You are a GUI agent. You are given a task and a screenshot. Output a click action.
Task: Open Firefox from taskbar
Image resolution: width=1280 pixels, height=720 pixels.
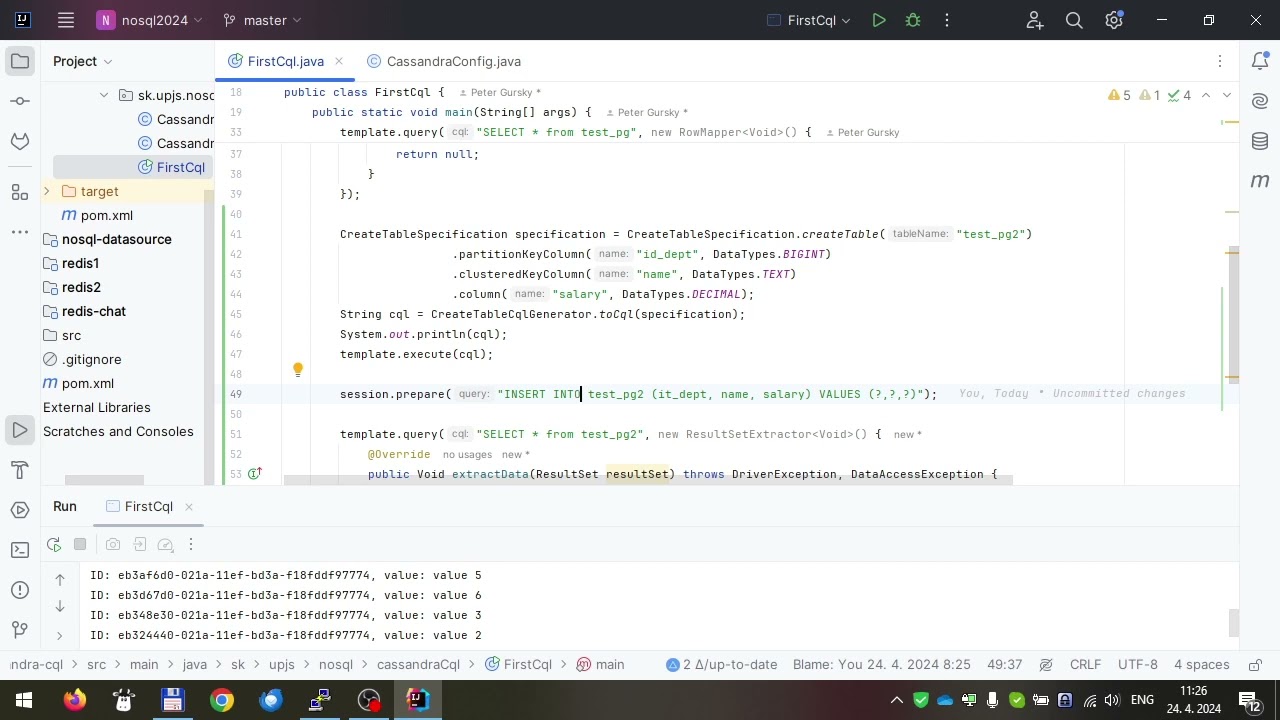[75, 700]
